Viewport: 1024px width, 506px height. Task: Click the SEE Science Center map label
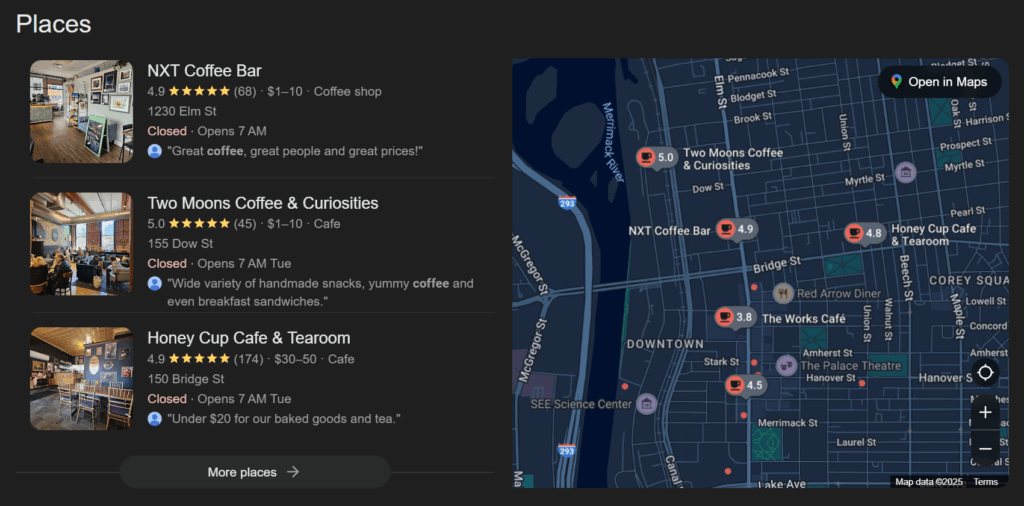(x=581, y=404)
